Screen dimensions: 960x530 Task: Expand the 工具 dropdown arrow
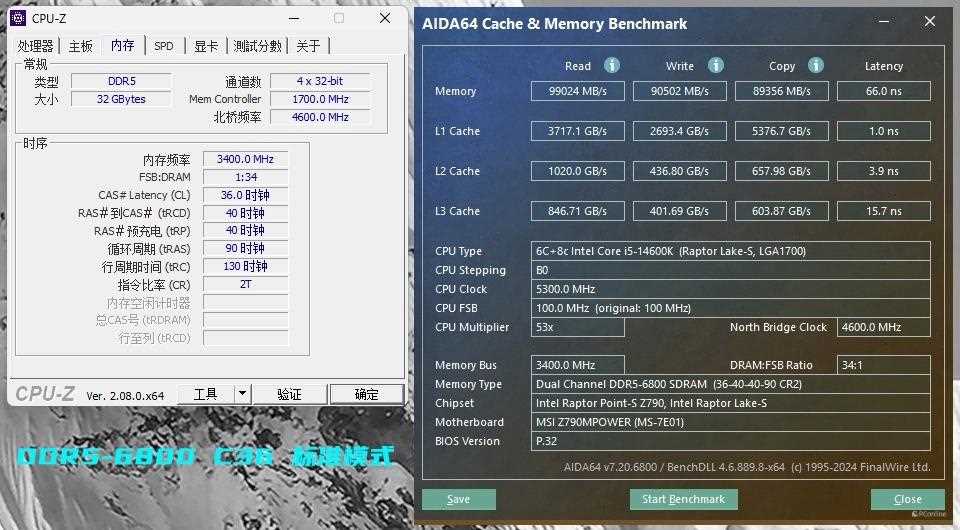coord(242,394)
